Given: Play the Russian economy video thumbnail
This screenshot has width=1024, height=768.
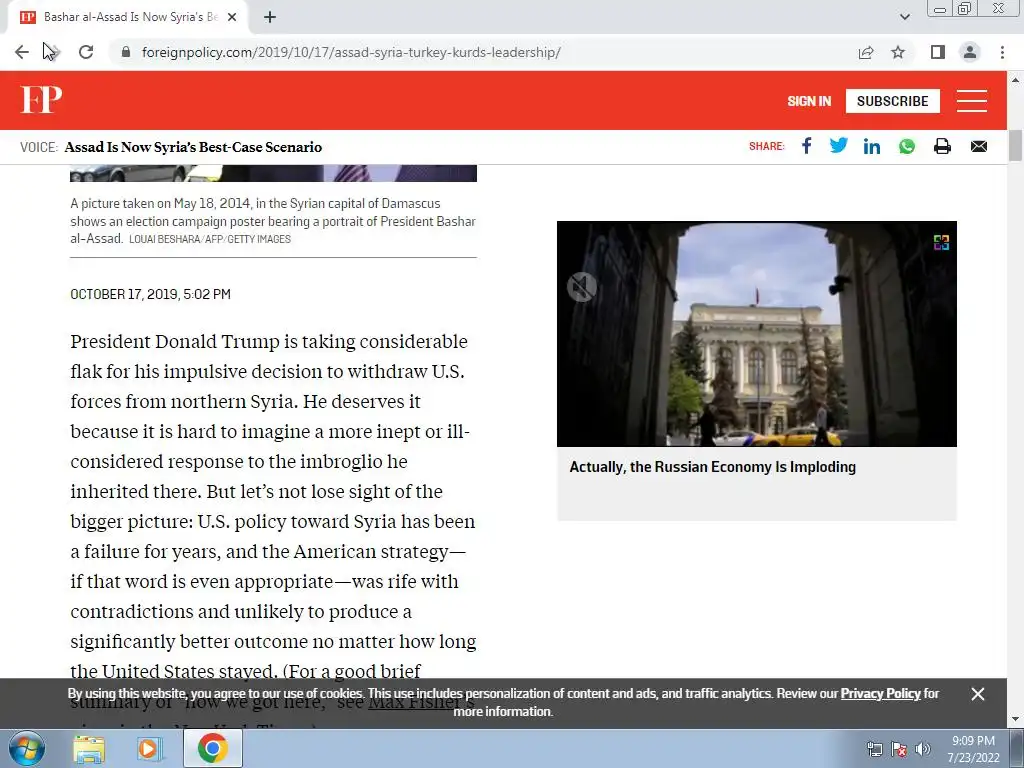Looking at the screenshot, I should (x=756, y=334).
